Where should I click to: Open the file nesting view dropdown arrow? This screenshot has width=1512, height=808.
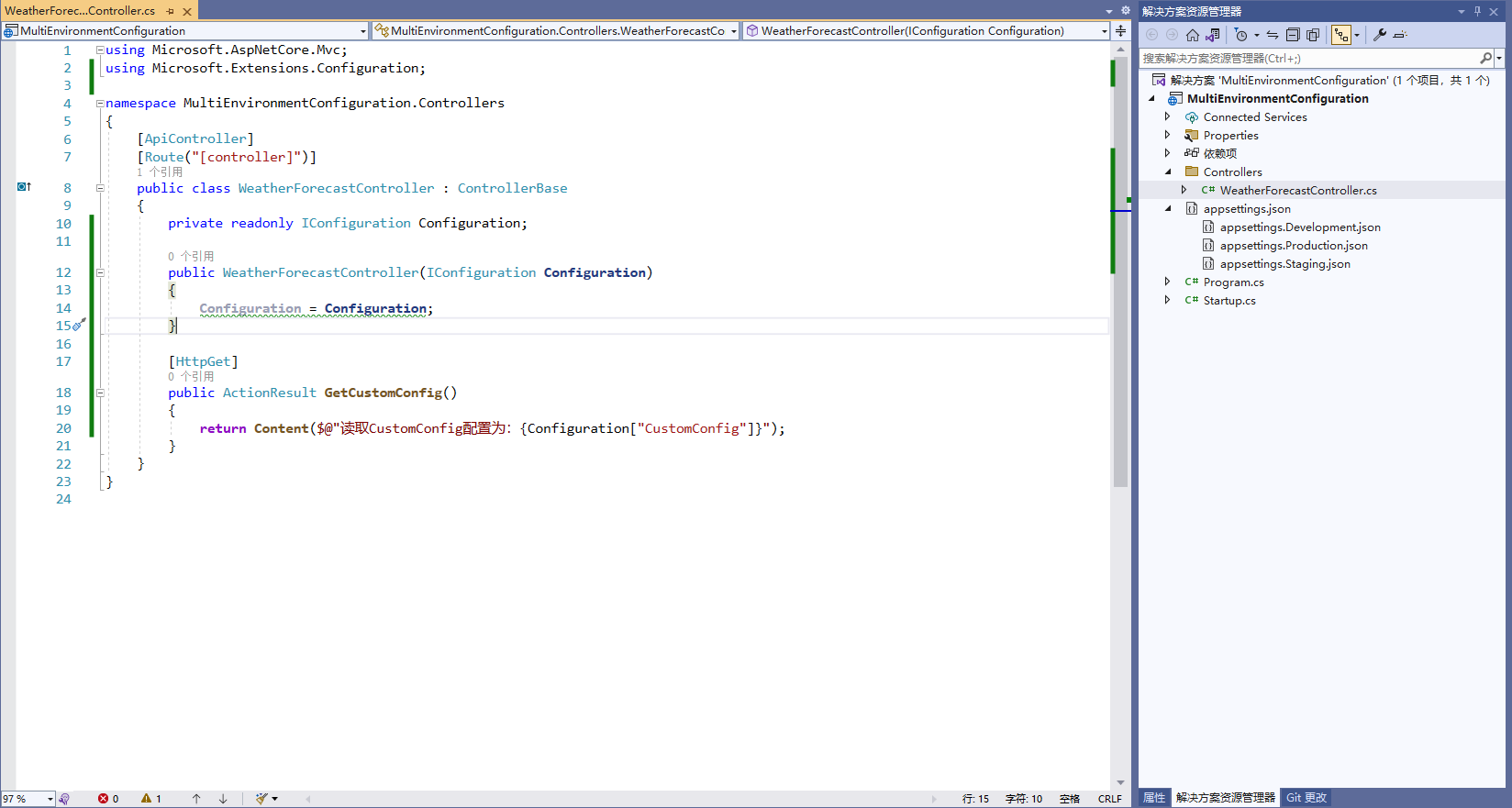[1357, 35]
